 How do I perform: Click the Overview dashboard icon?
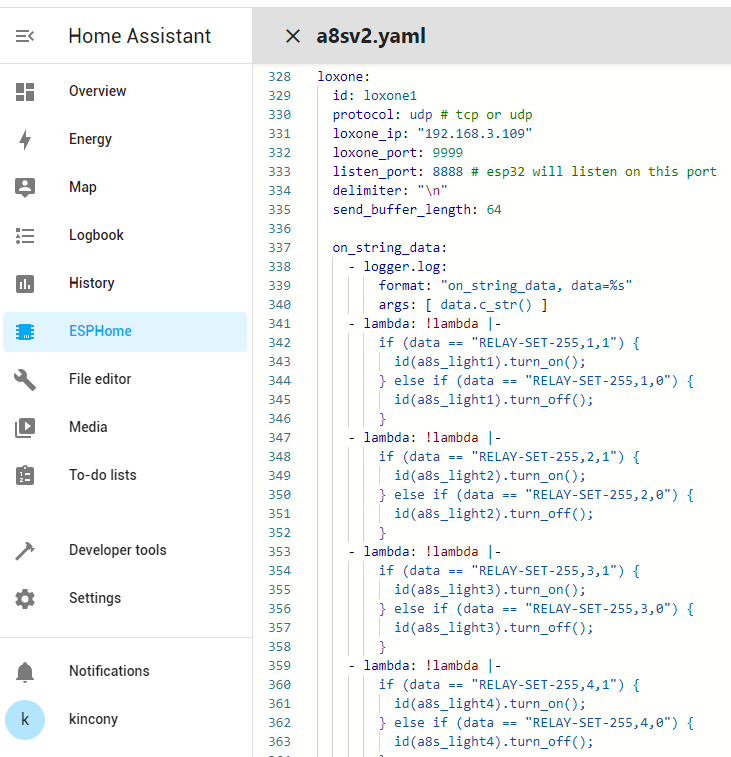(x=25, y=92)
